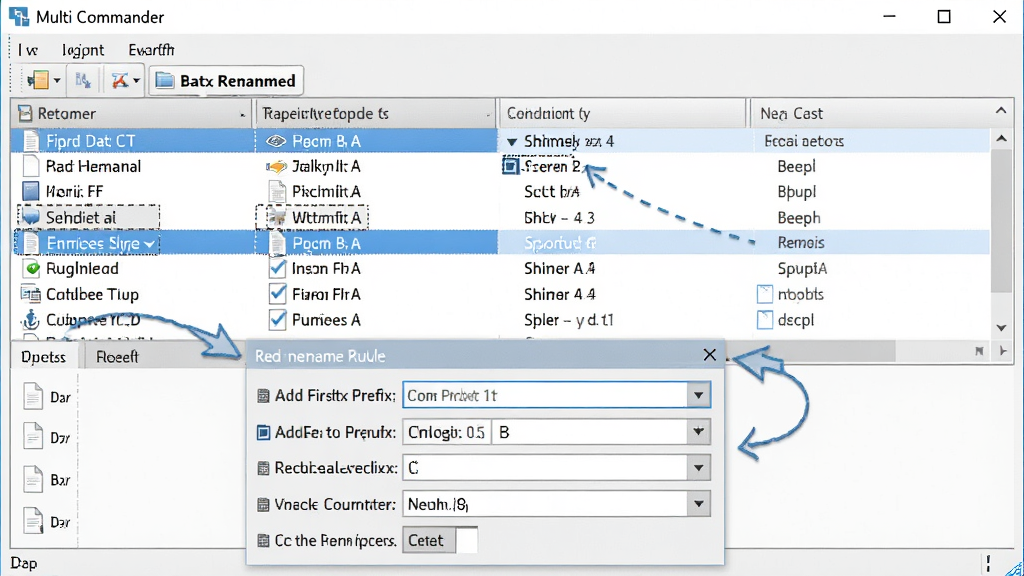Toggle the Pumiees A checkbox

click(278, 319)
